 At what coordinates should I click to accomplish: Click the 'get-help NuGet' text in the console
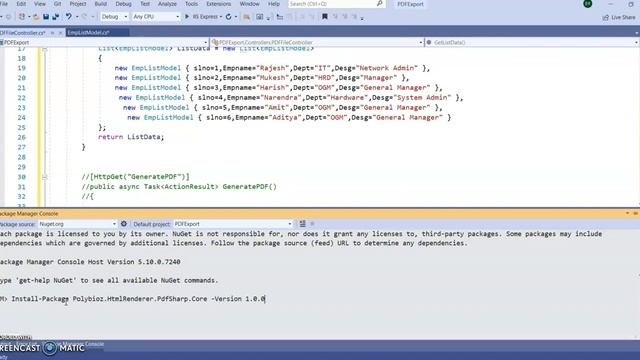(45, 281)
